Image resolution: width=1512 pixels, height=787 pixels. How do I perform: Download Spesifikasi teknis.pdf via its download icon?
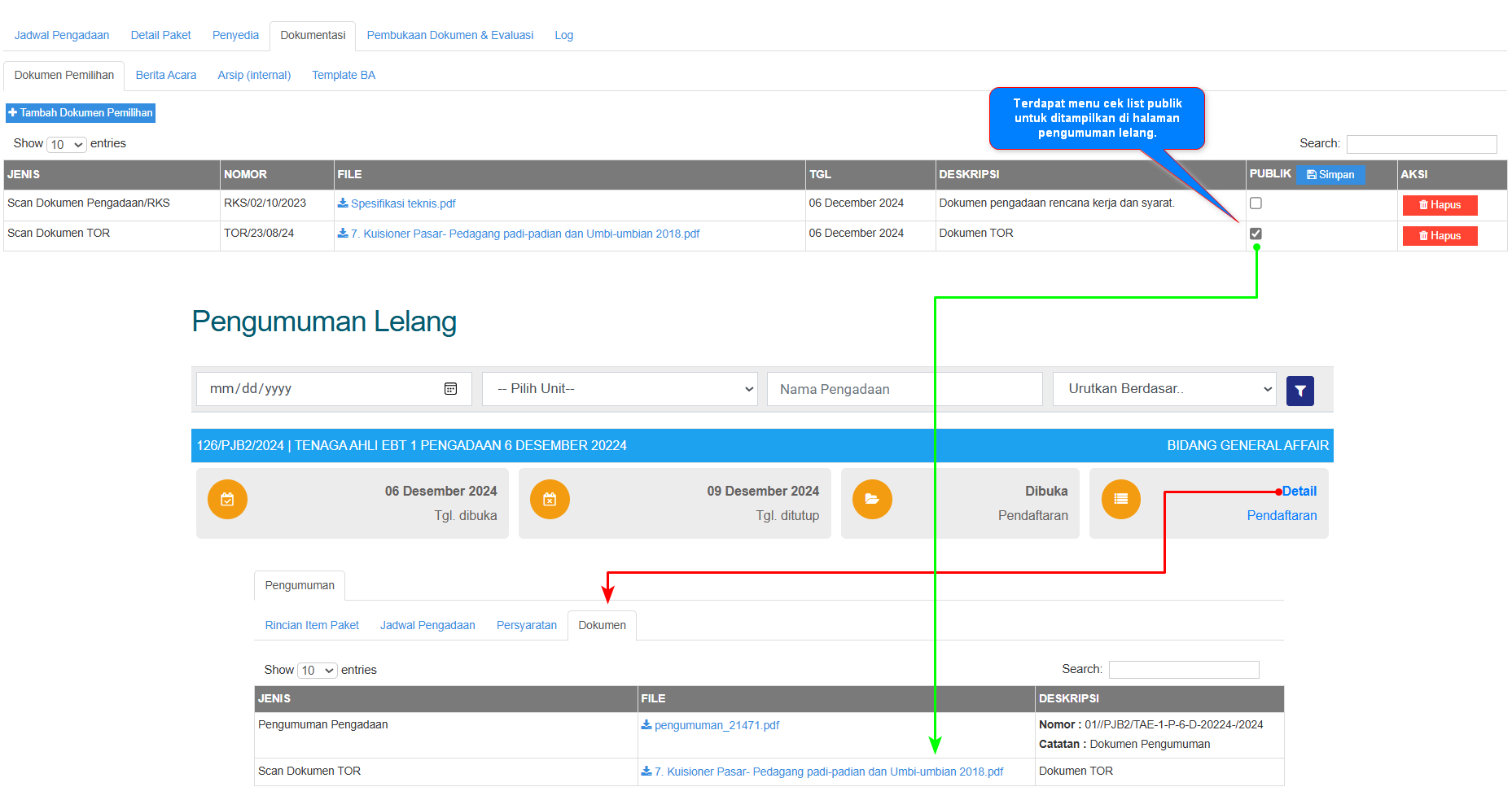[343, 203]
